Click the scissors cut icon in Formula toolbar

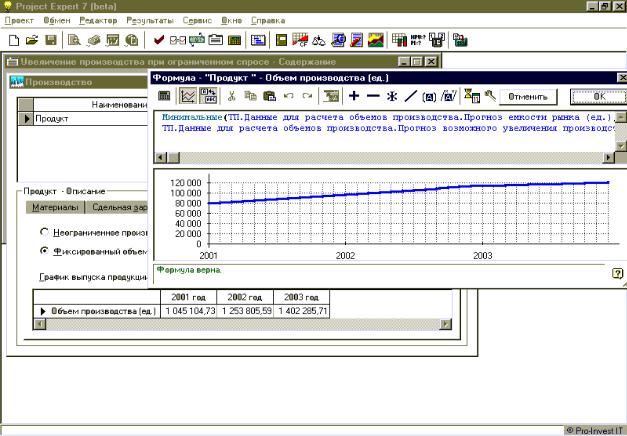pos(231,96)
